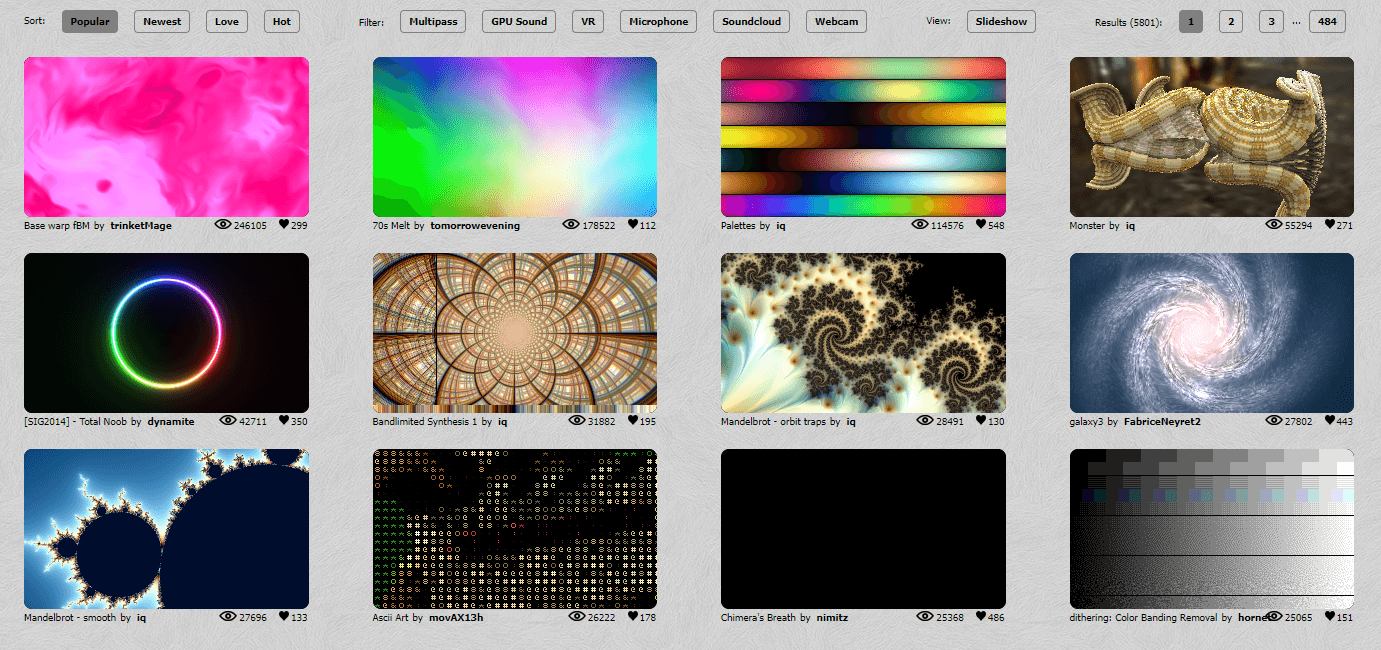Click the heart icon under Monster shader

1330,225
